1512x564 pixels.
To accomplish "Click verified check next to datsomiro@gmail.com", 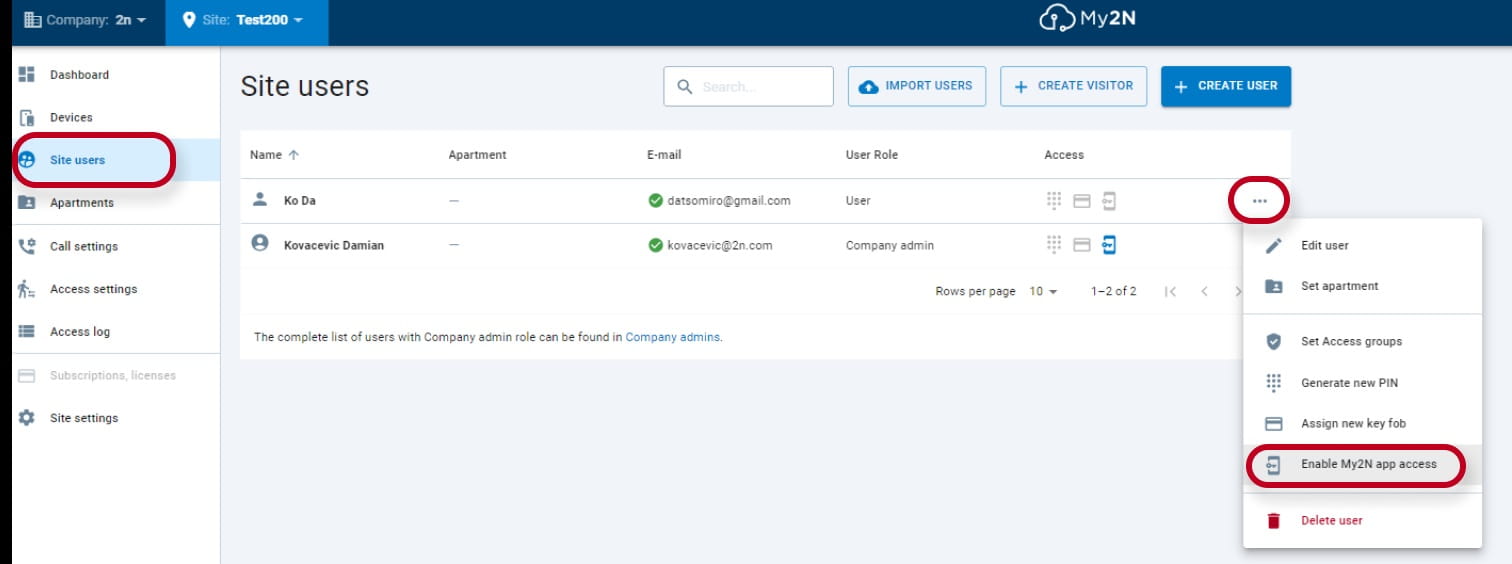I will (x=656, y=201).
